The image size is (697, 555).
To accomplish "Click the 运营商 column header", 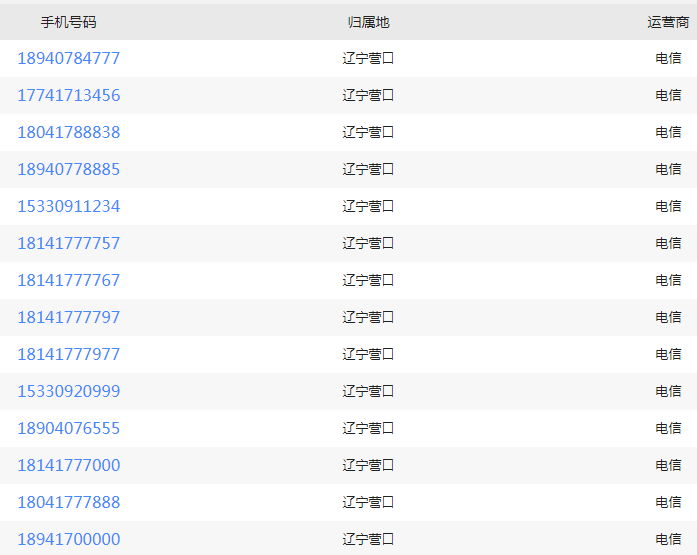I will tap(668, 22).
